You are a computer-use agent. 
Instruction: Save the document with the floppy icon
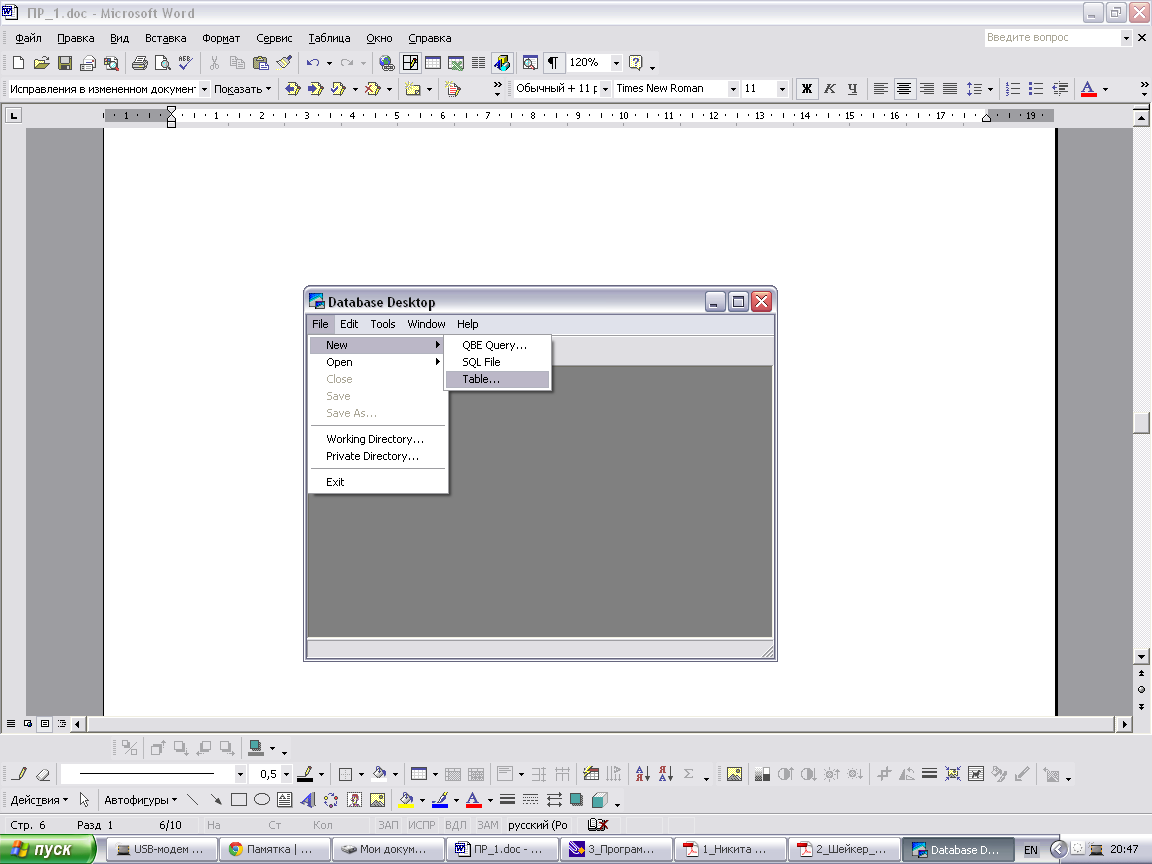point(65,63)
